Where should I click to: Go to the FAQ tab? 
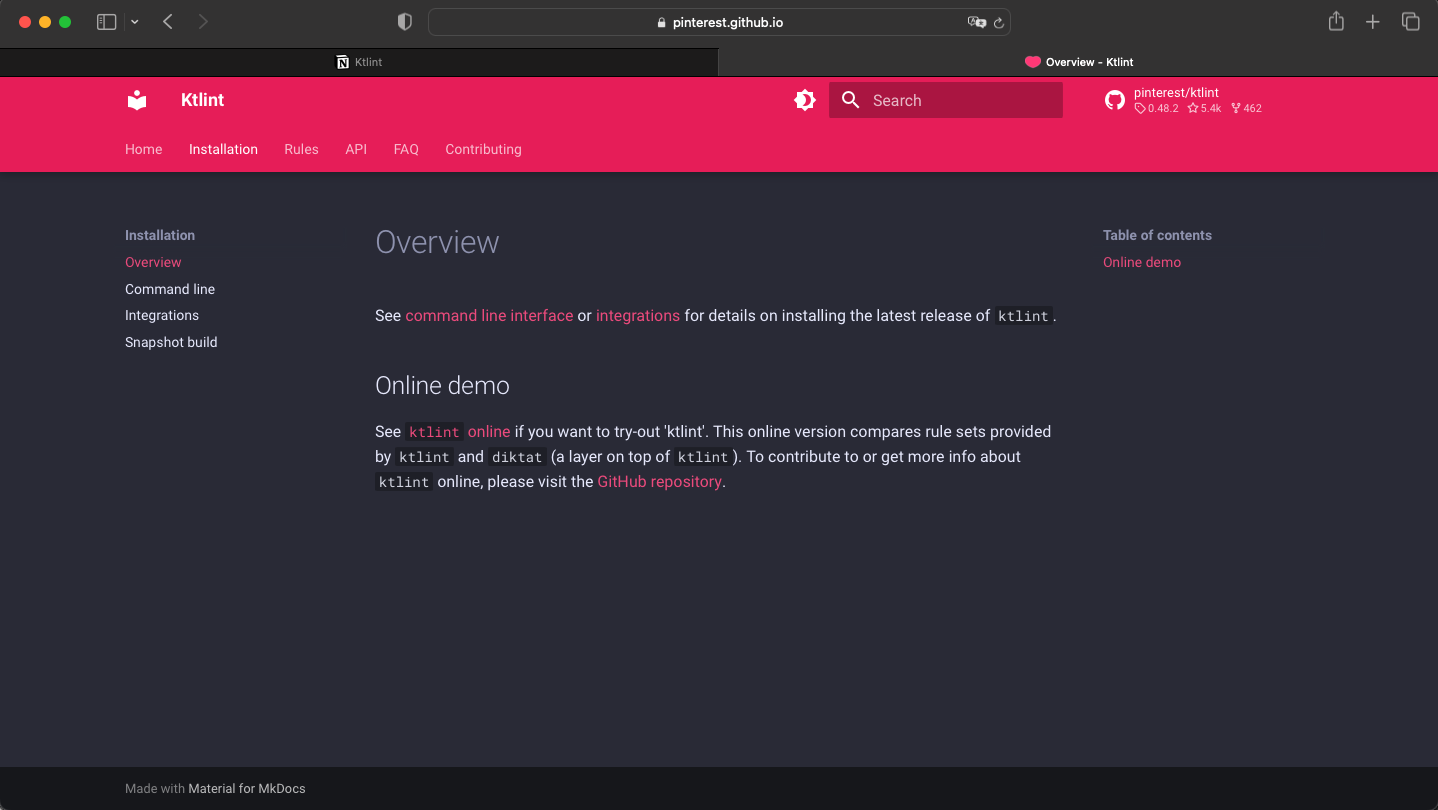[406, 149]
